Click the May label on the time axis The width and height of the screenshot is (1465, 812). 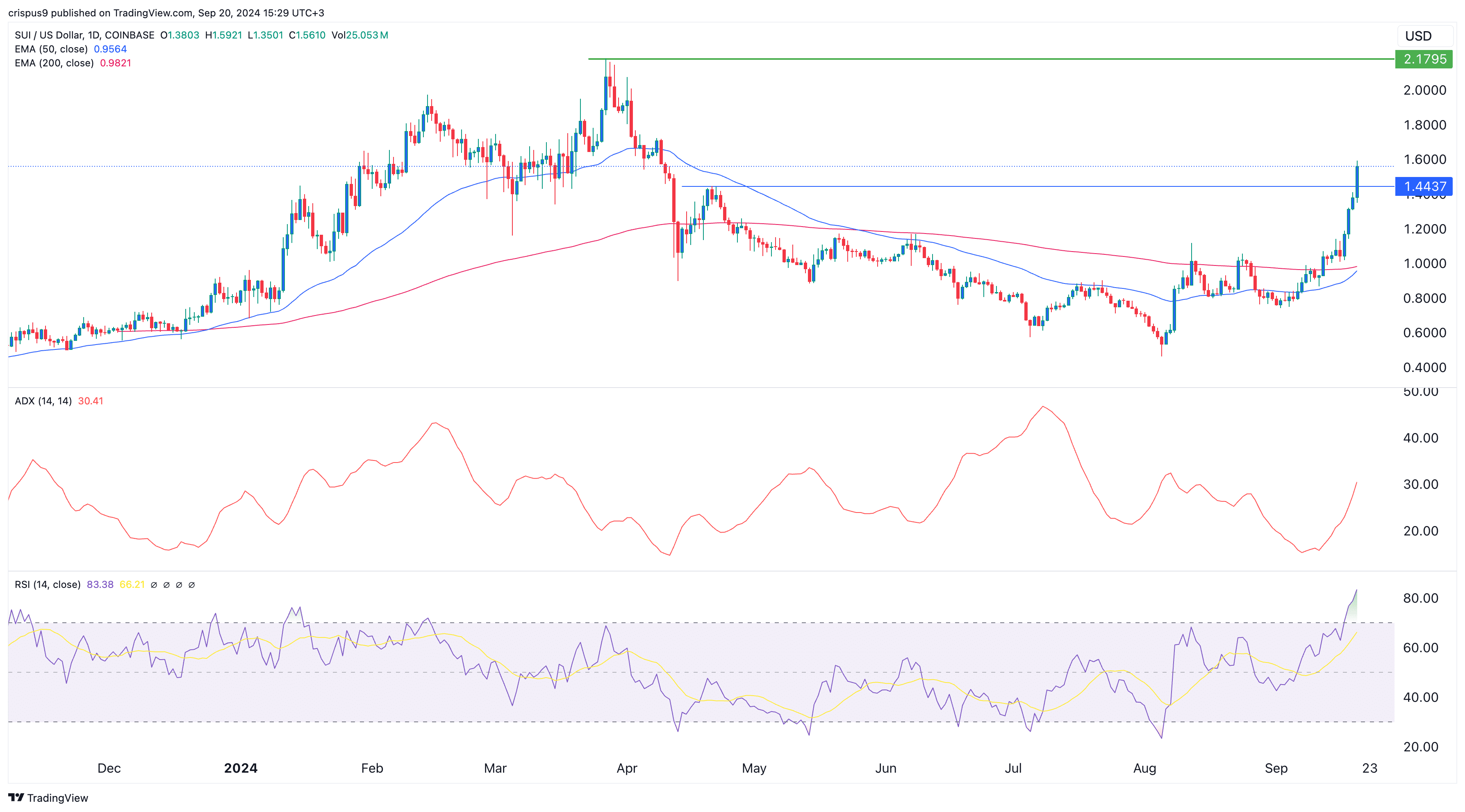point(754,768)
